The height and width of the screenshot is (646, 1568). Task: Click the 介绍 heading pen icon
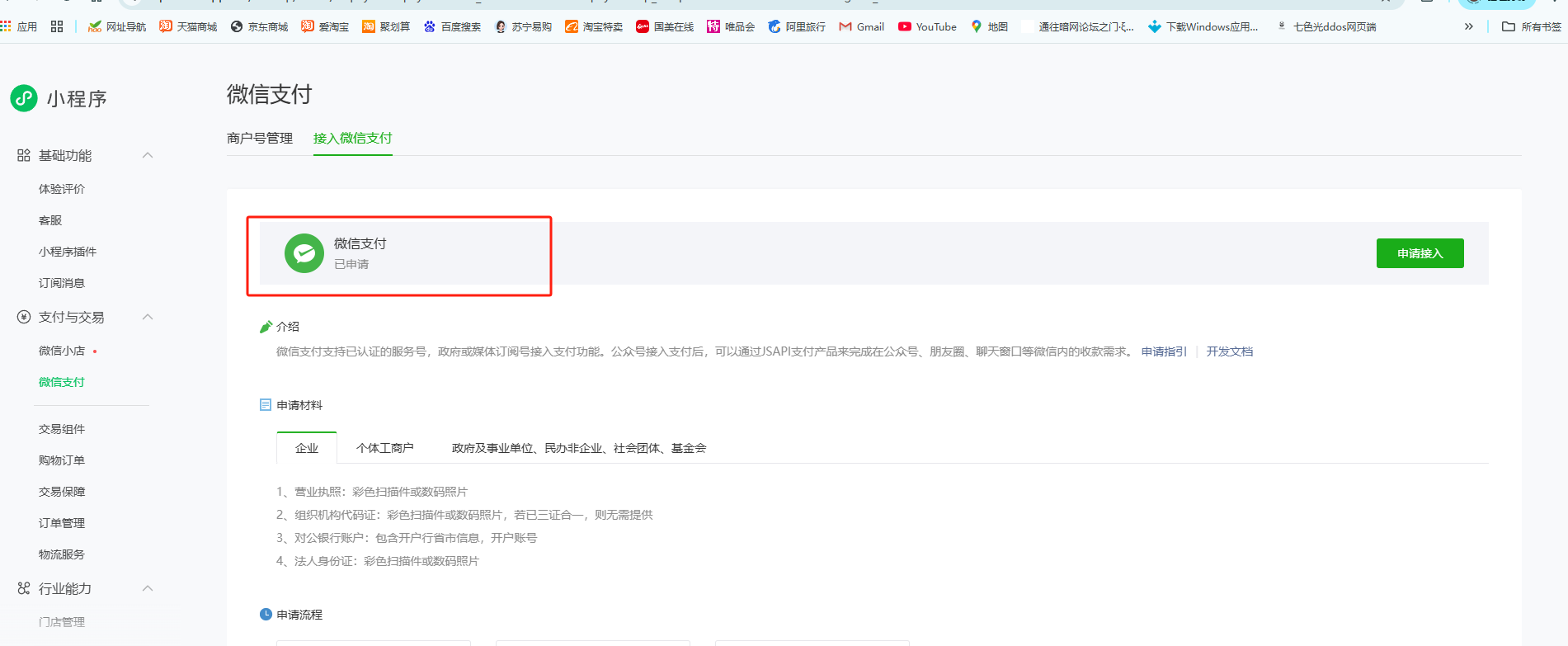[266, 327]
